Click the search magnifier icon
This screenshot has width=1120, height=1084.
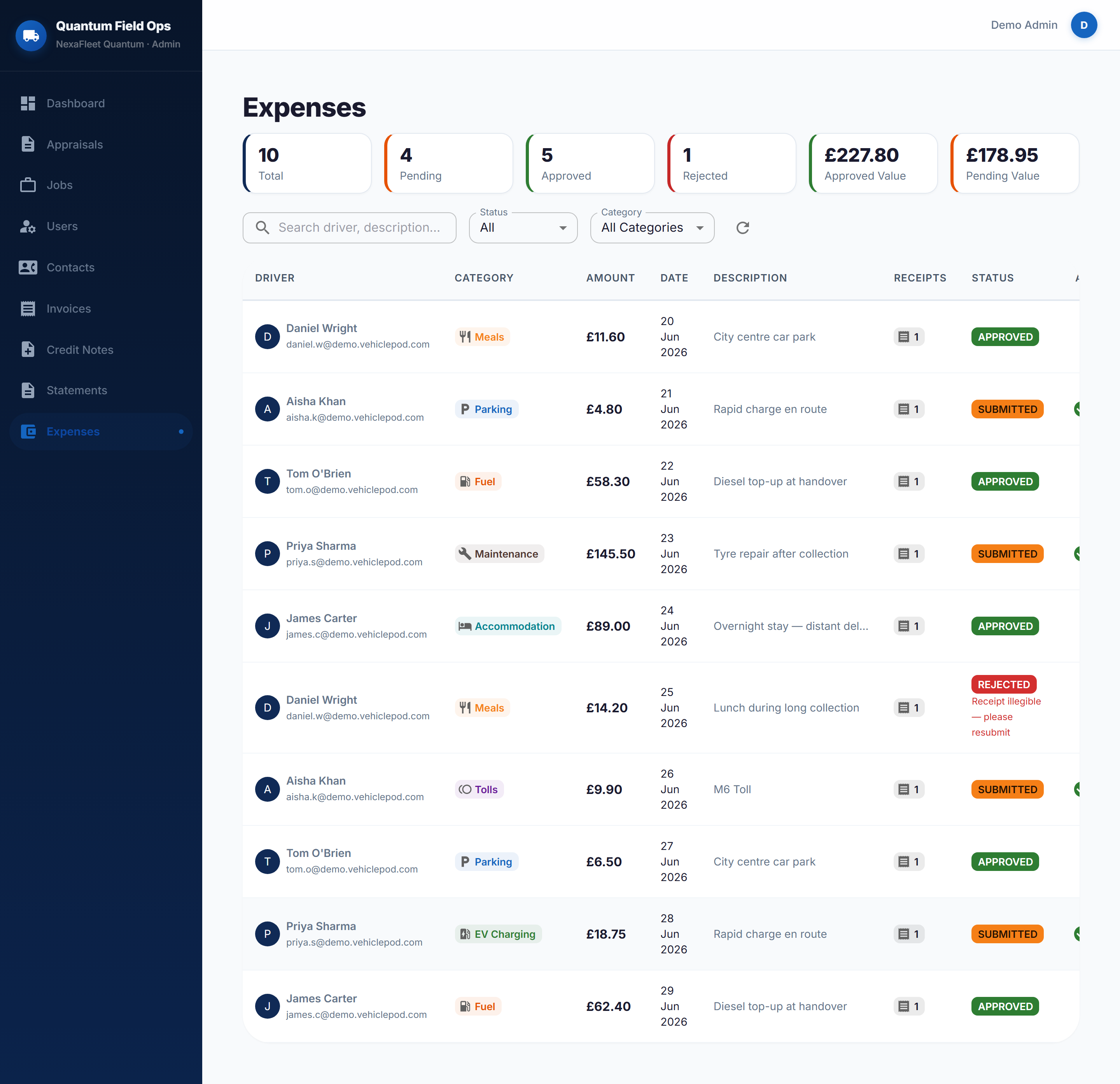(262, 227)
